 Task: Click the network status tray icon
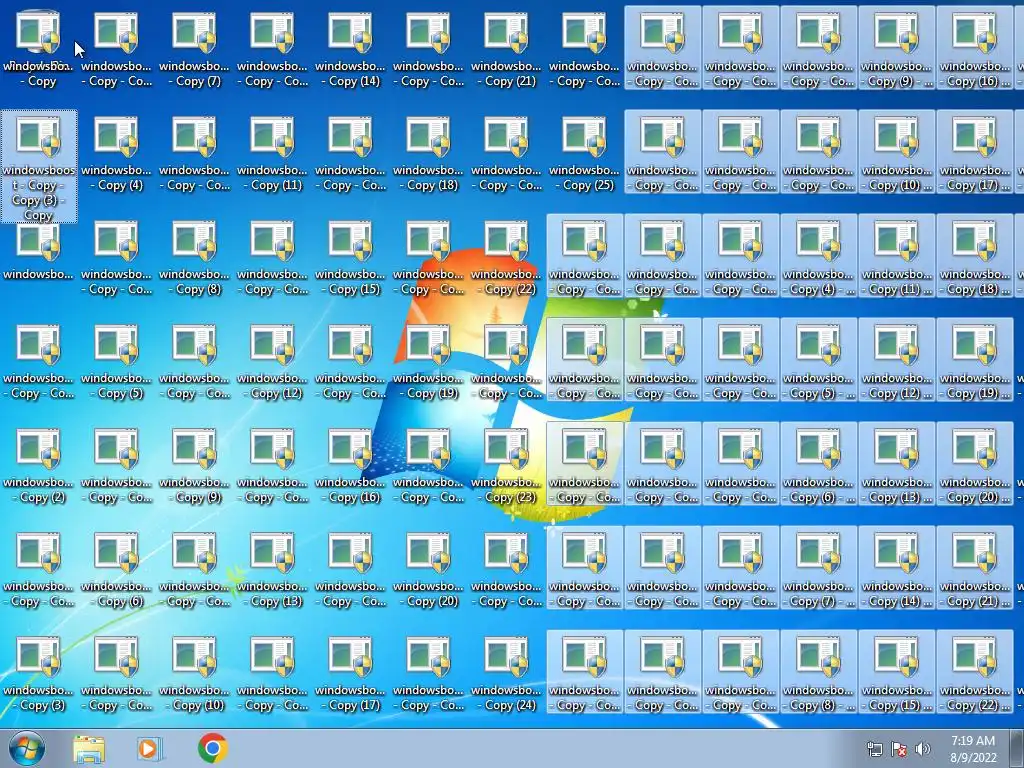coord(874,749)
